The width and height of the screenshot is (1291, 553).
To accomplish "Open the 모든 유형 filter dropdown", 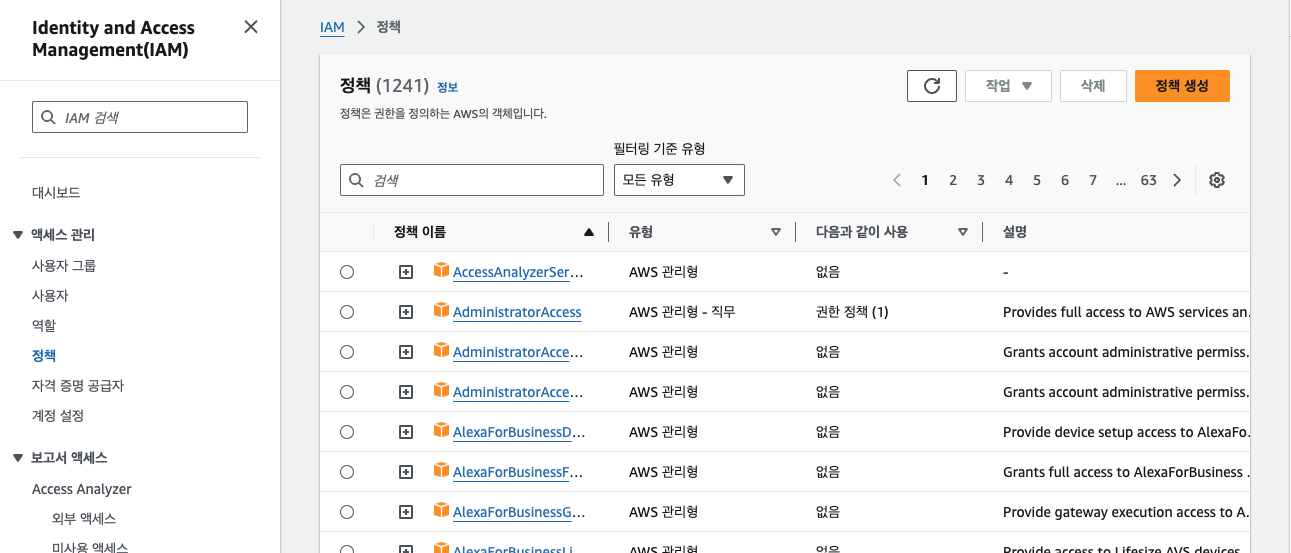I will (x=679, y=180).
